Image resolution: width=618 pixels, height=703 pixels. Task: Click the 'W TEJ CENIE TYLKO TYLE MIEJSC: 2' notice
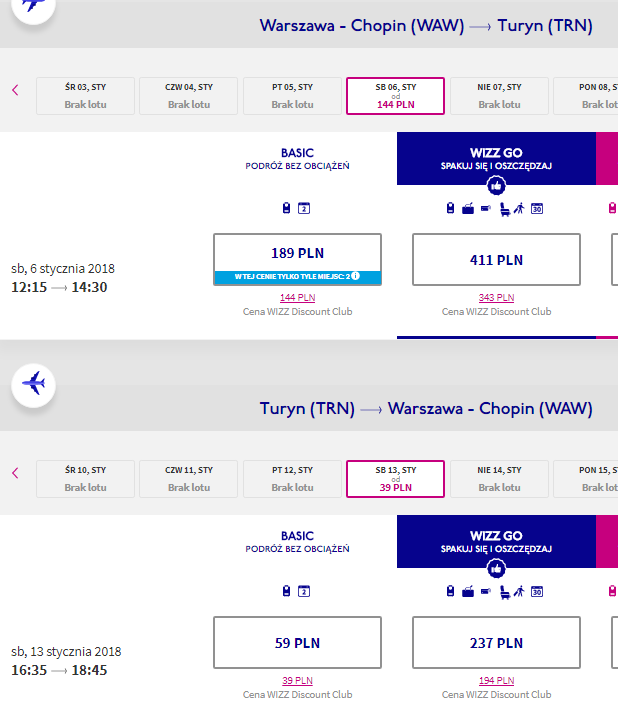(x=297, y=277)
